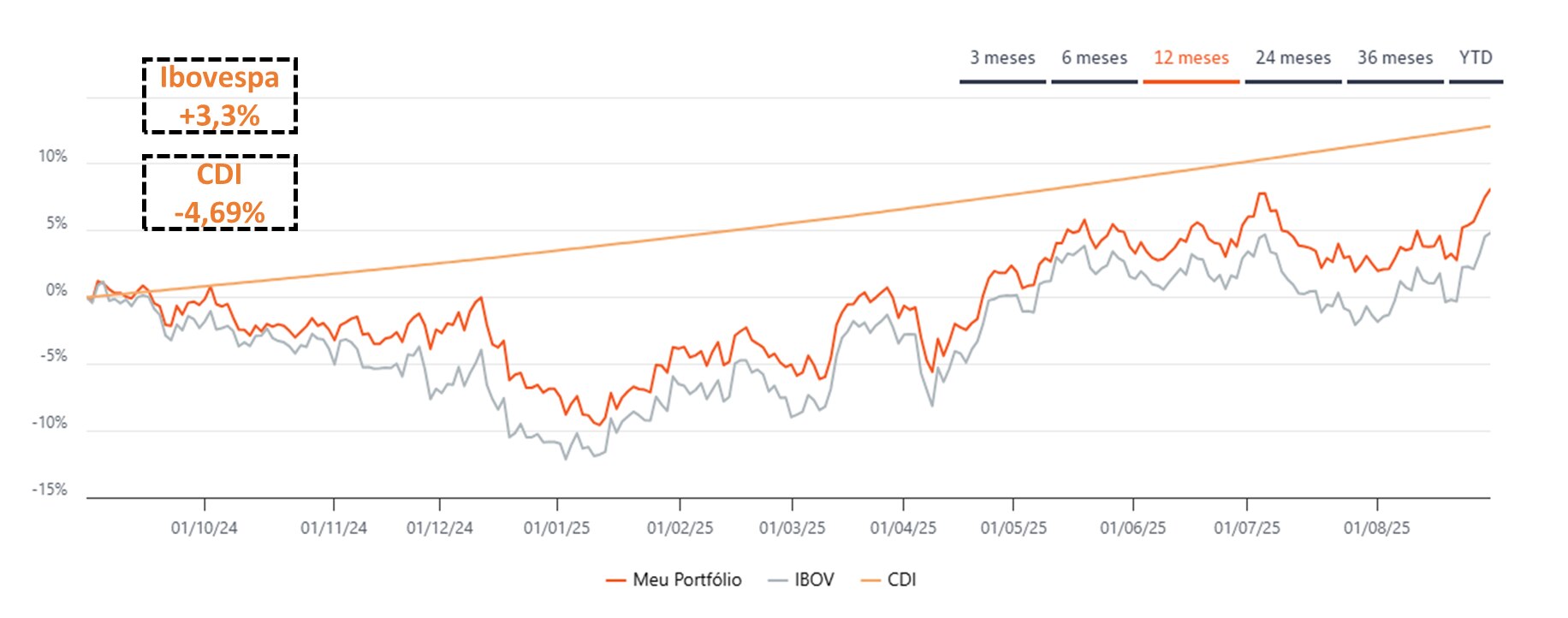The height and width of the screenshot is (618, 1568).
Task: Hide the IBOV line via legend
Action: pyautogui.click(x=813, y=579)
